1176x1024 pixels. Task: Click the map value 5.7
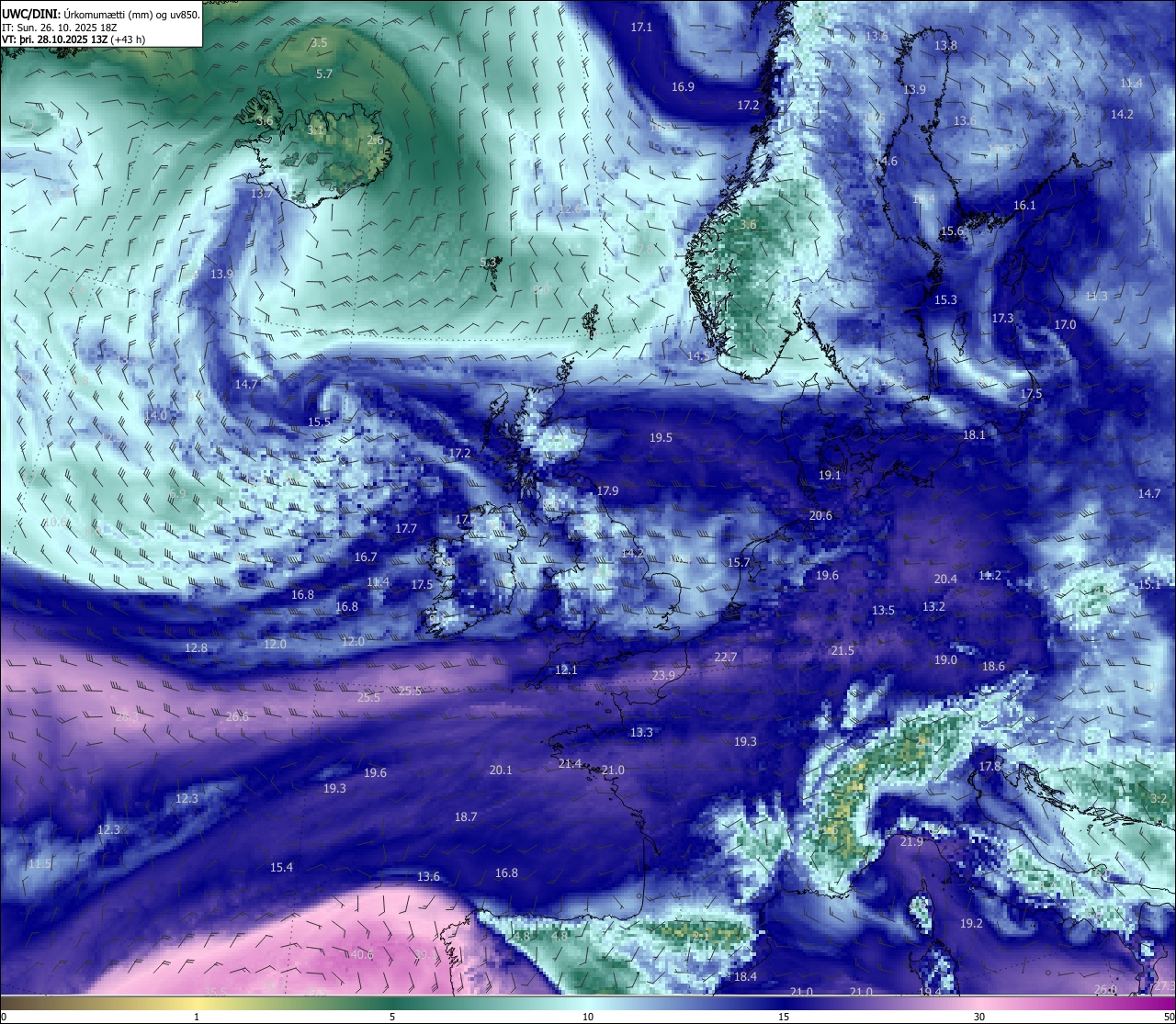tap(324, 74)
